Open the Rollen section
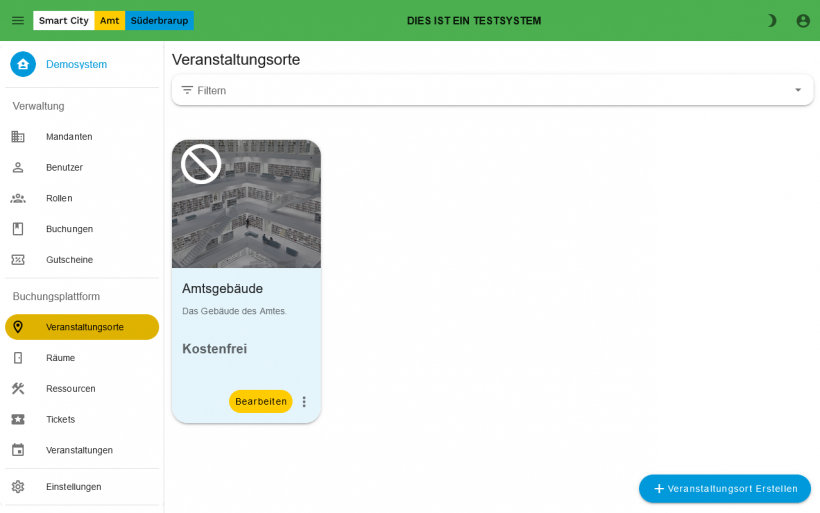Viewport: 820px width, 513px height. (59, 198)
